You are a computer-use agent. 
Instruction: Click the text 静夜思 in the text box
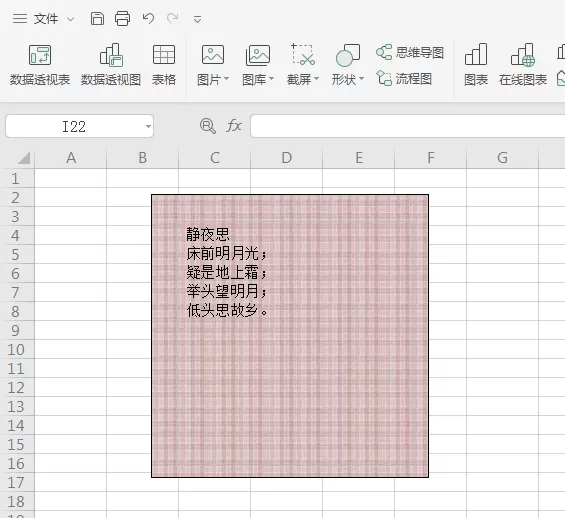click(x=208, y=234)
